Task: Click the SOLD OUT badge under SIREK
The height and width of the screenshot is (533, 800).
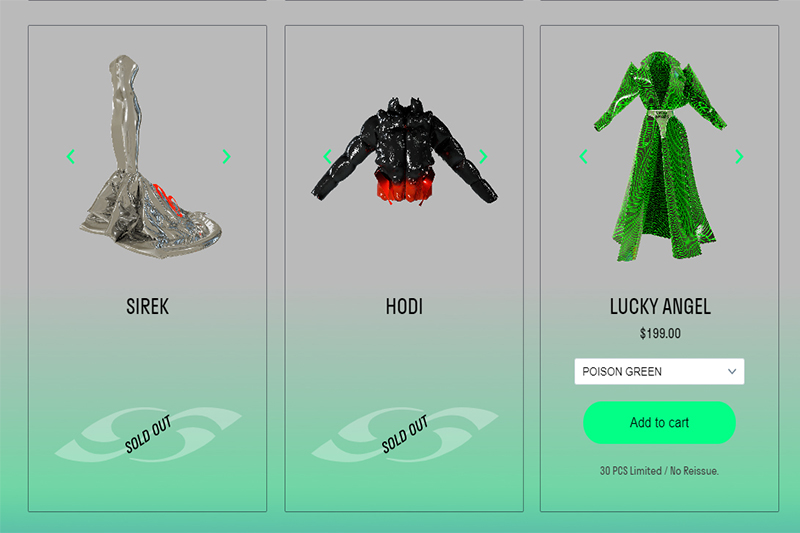Action: pyautogui.click(x=148, y=434)
